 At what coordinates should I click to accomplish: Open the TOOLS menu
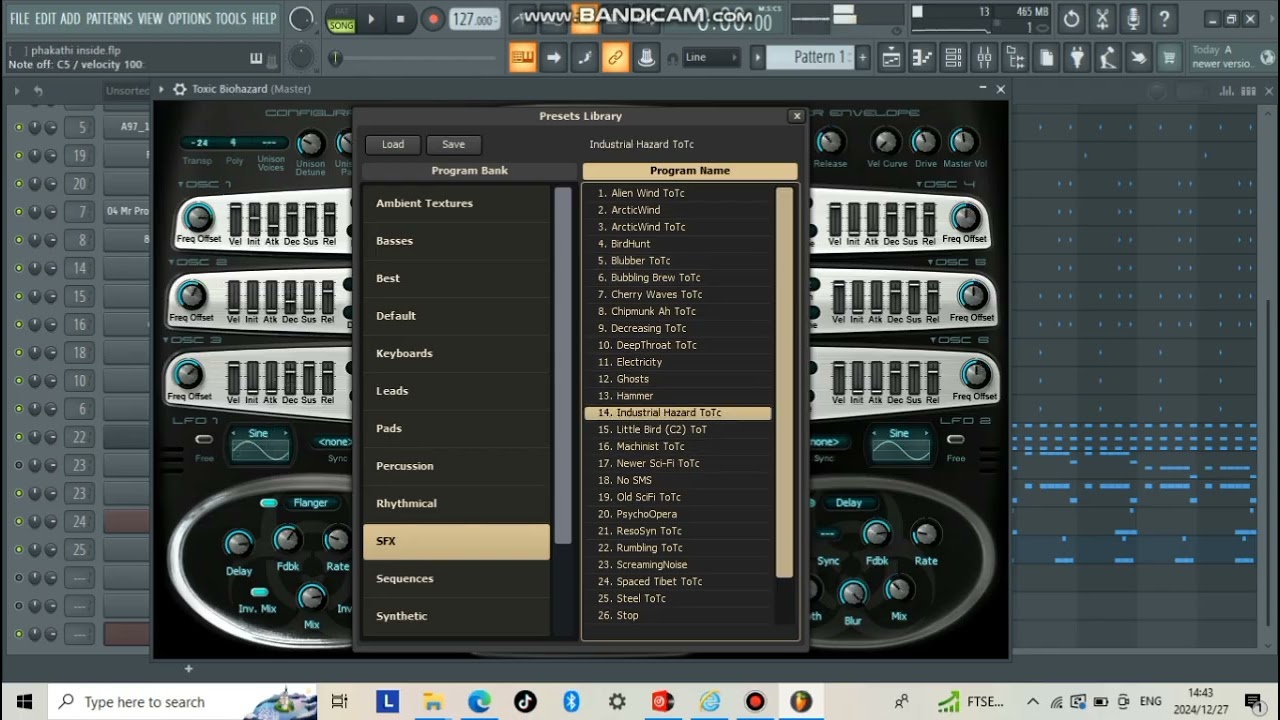click(x=231, y=19)
